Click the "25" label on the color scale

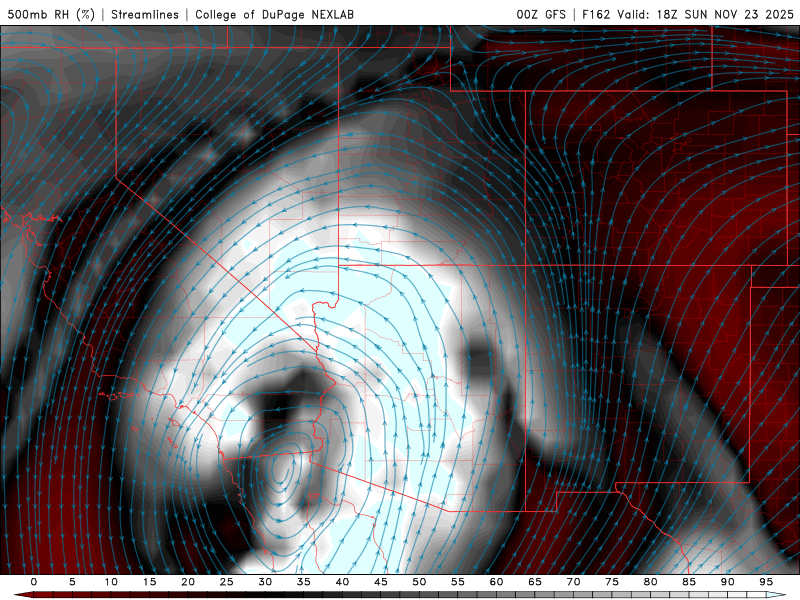point(226,582)
